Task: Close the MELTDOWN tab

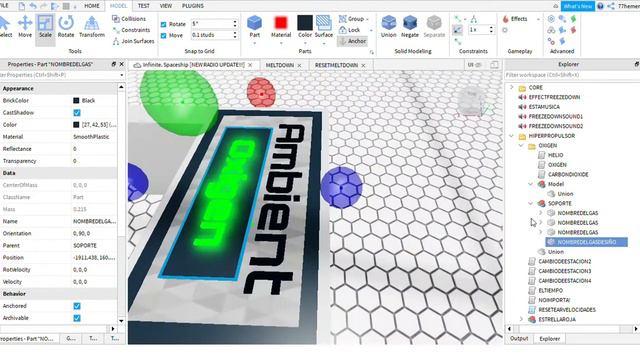Action: tap(300, 65)
